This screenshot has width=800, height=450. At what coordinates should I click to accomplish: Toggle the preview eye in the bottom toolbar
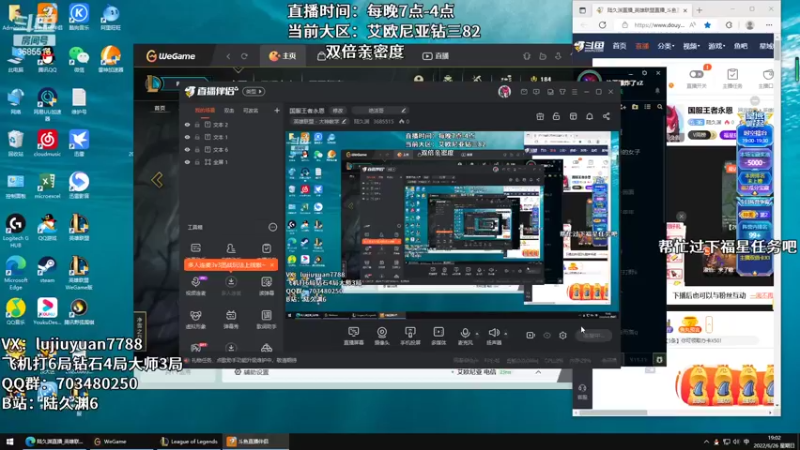click(547, 335)
